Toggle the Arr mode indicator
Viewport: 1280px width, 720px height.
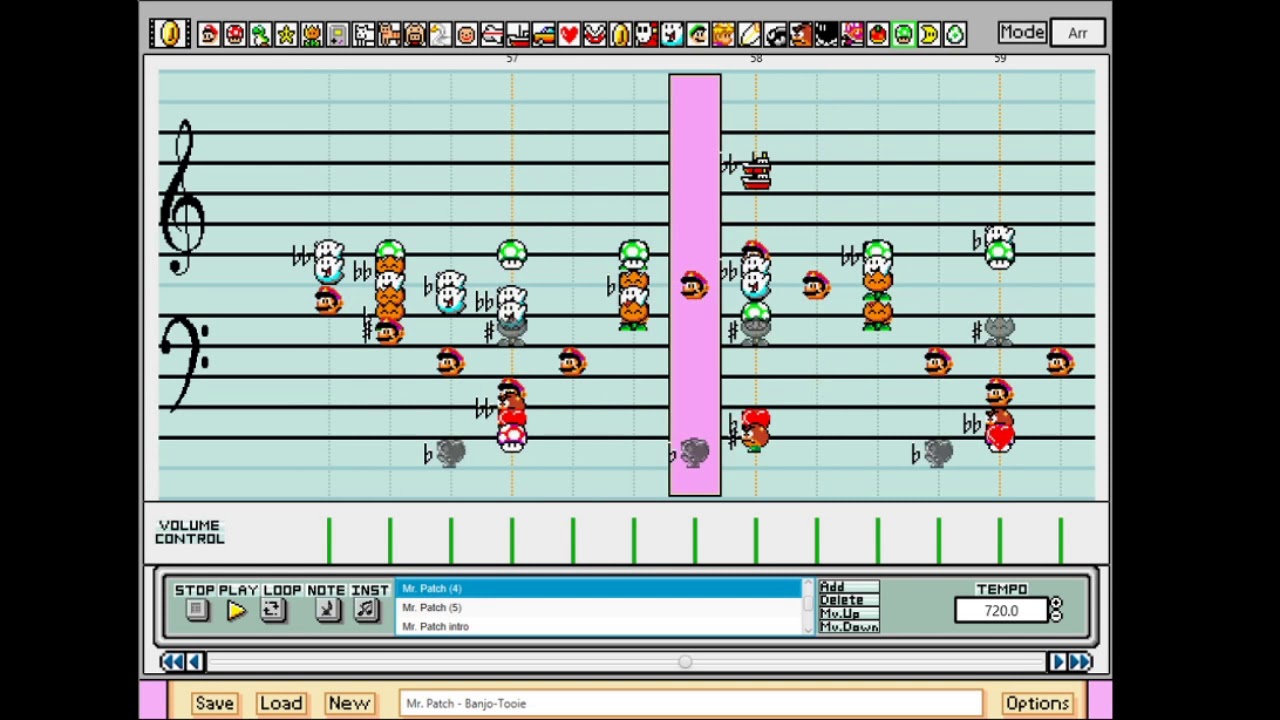point(1077,33)
